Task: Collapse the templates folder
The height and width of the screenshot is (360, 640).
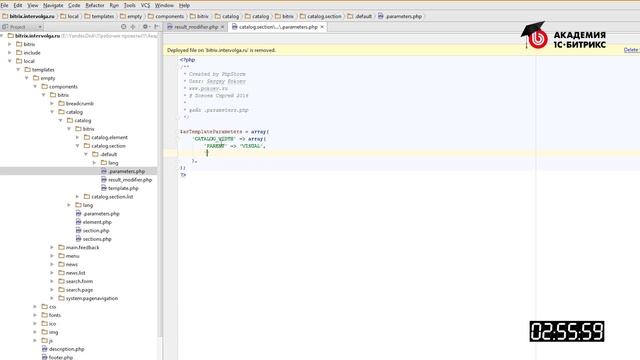Action: pos(18,70)
